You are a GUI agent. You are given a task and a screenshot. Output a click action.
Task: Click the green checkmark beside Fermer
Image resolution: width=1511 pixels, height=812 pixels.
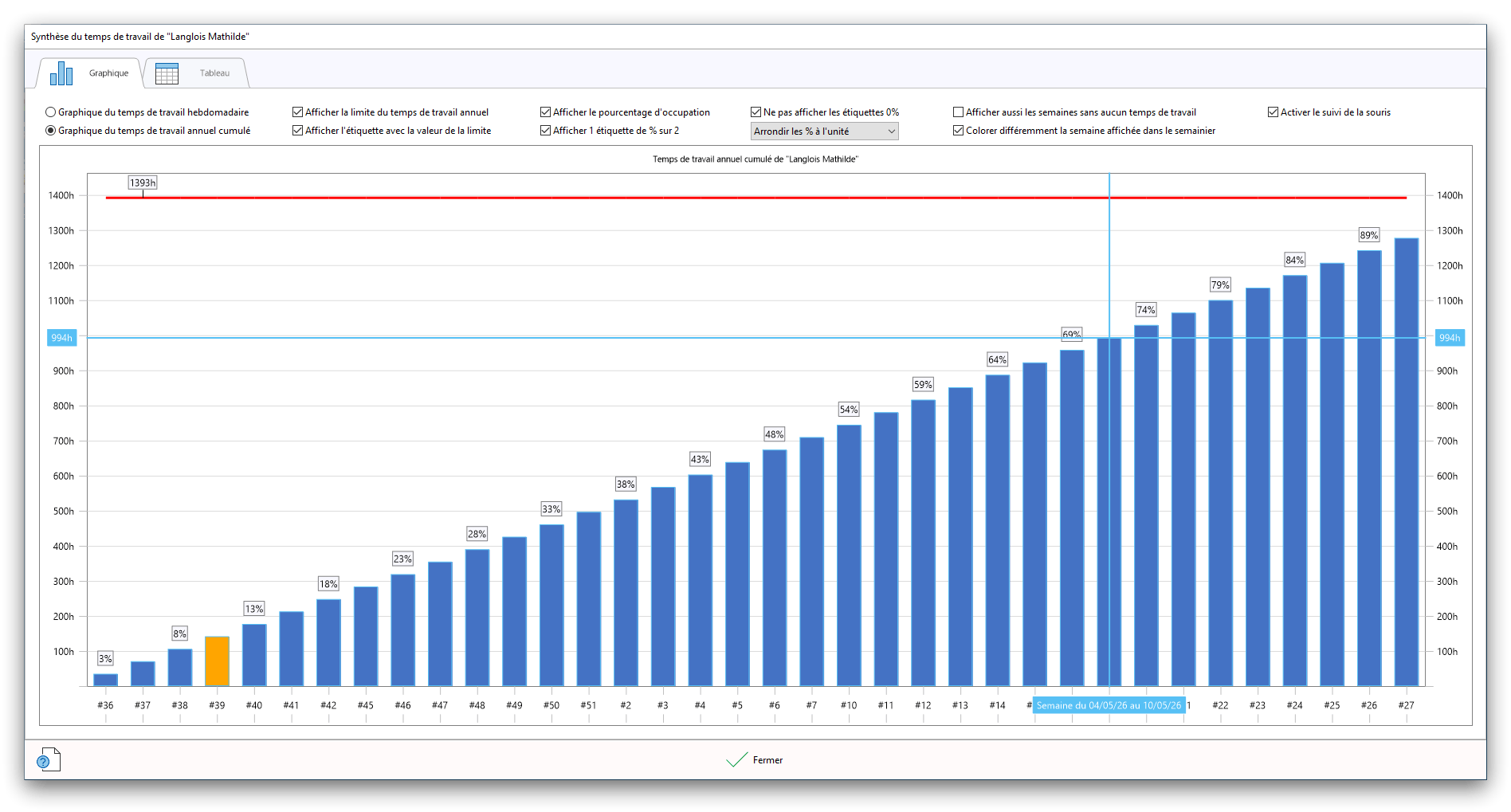736,760
